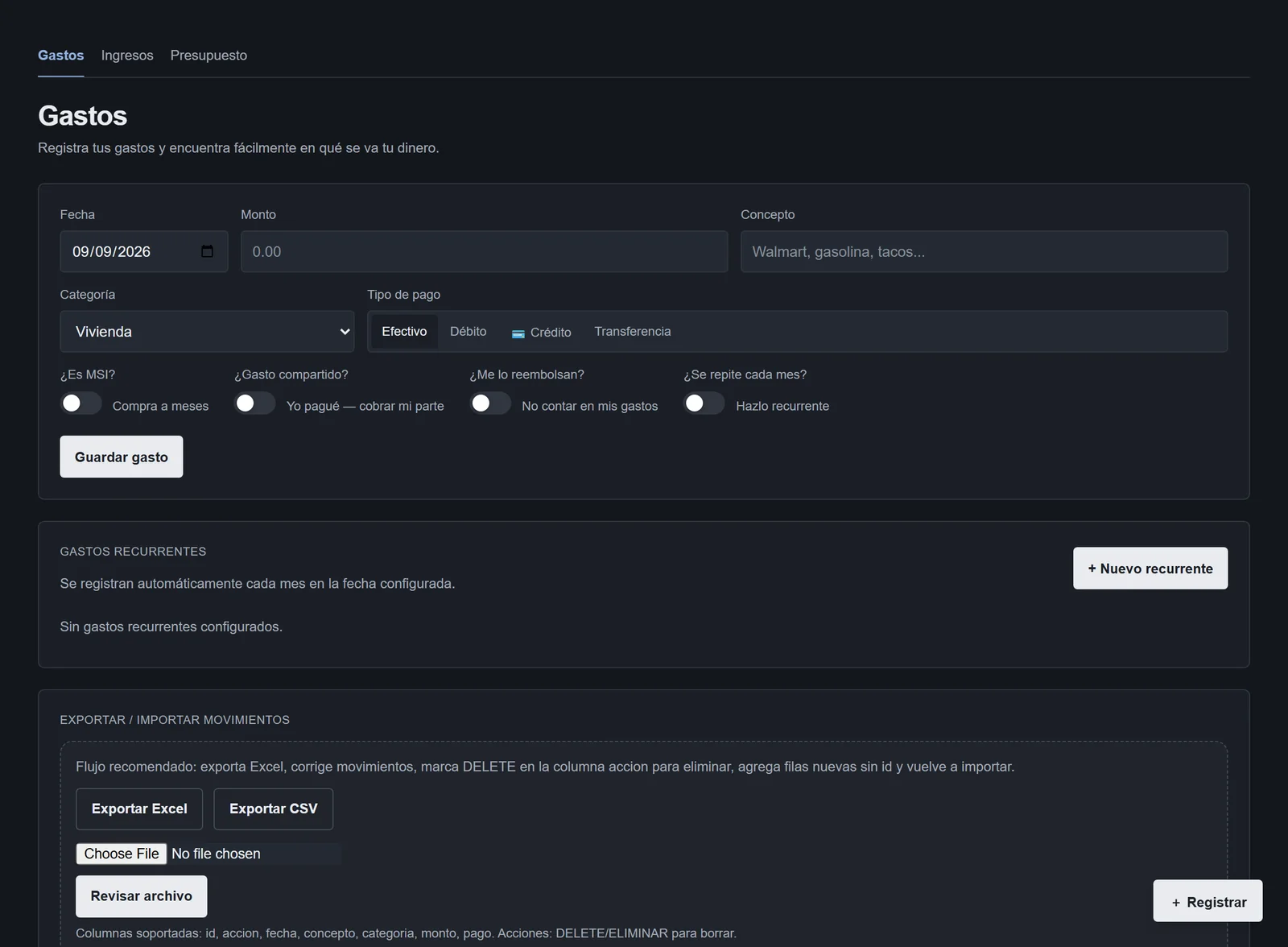Open the date picker calendar icon

207,251
